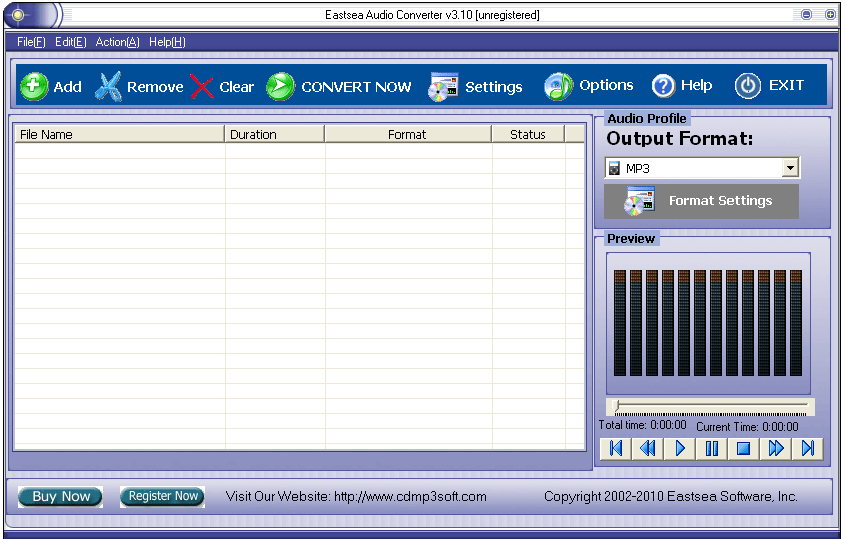
Task: Click the Clear text label in toolbar
Action: pos(237,87)
